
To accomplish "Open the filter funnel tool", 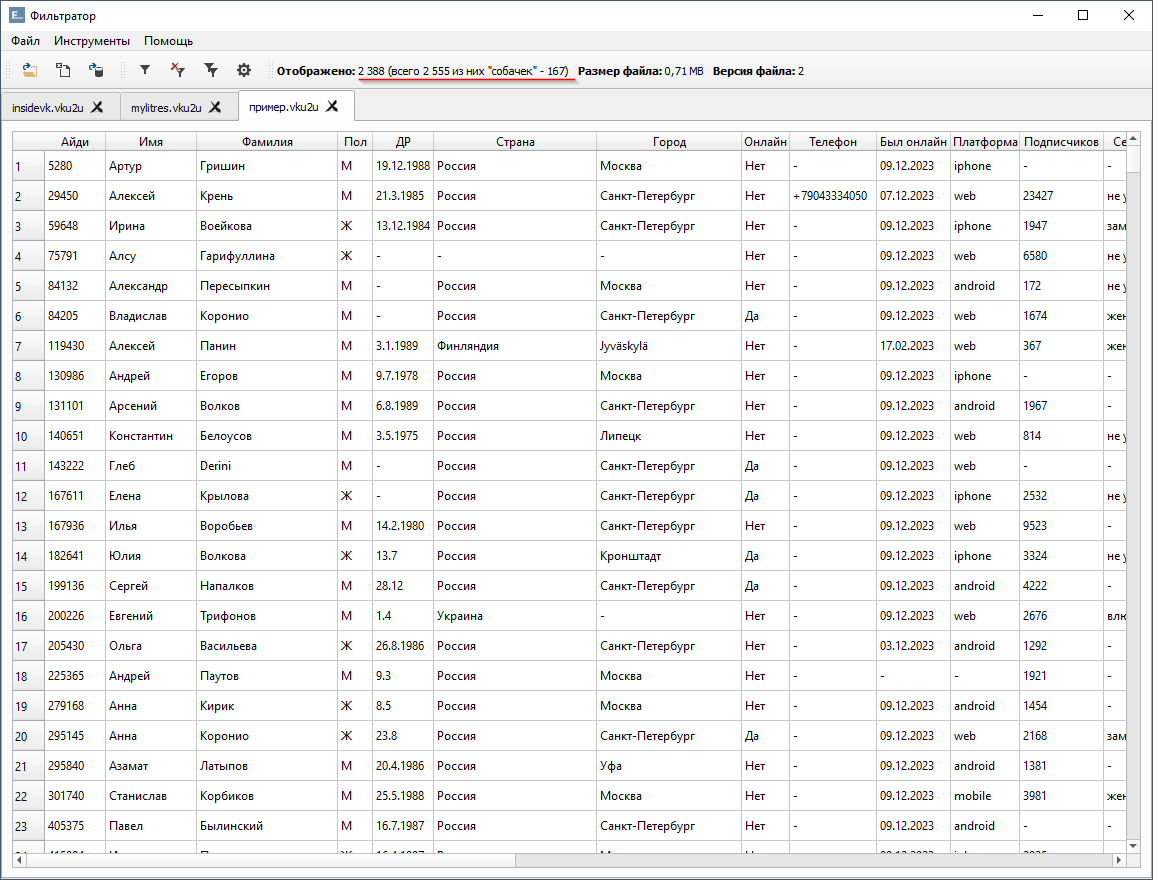I will point(145,71).
